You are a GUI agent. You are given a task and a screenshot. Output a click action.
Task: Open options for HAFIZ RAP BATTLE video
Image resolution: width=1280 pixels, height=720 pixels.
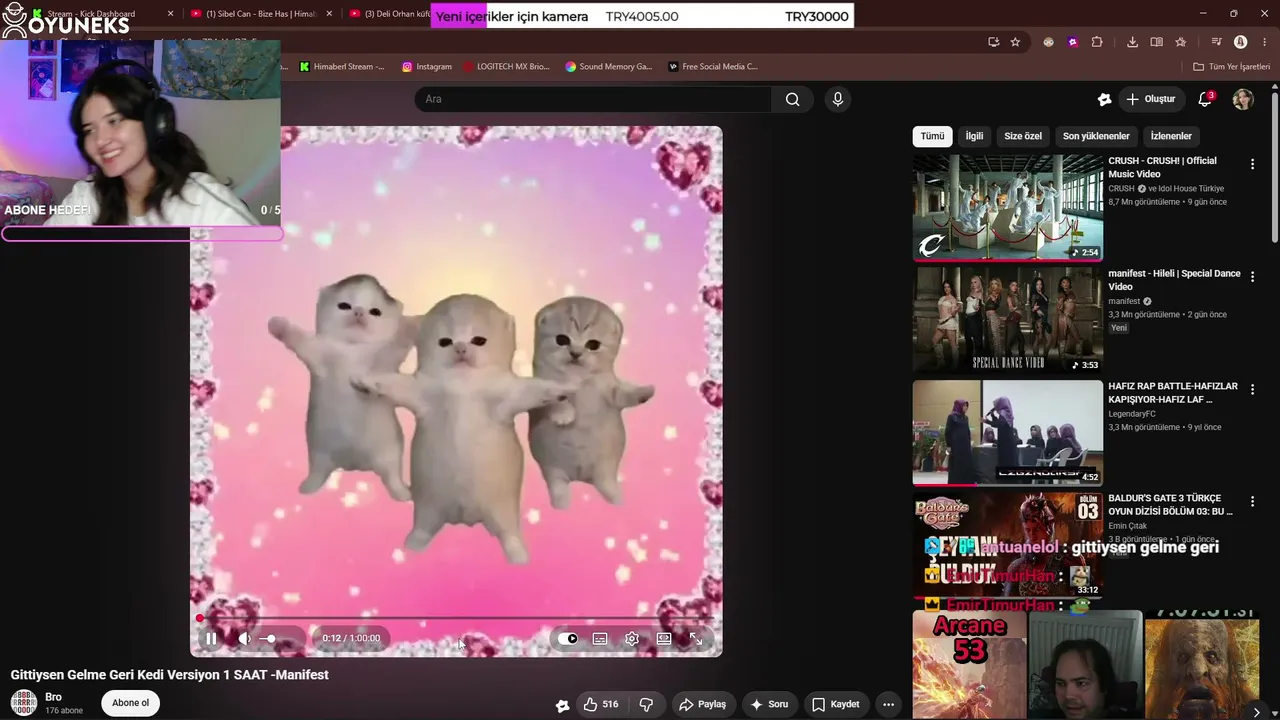click(1252, 390)
